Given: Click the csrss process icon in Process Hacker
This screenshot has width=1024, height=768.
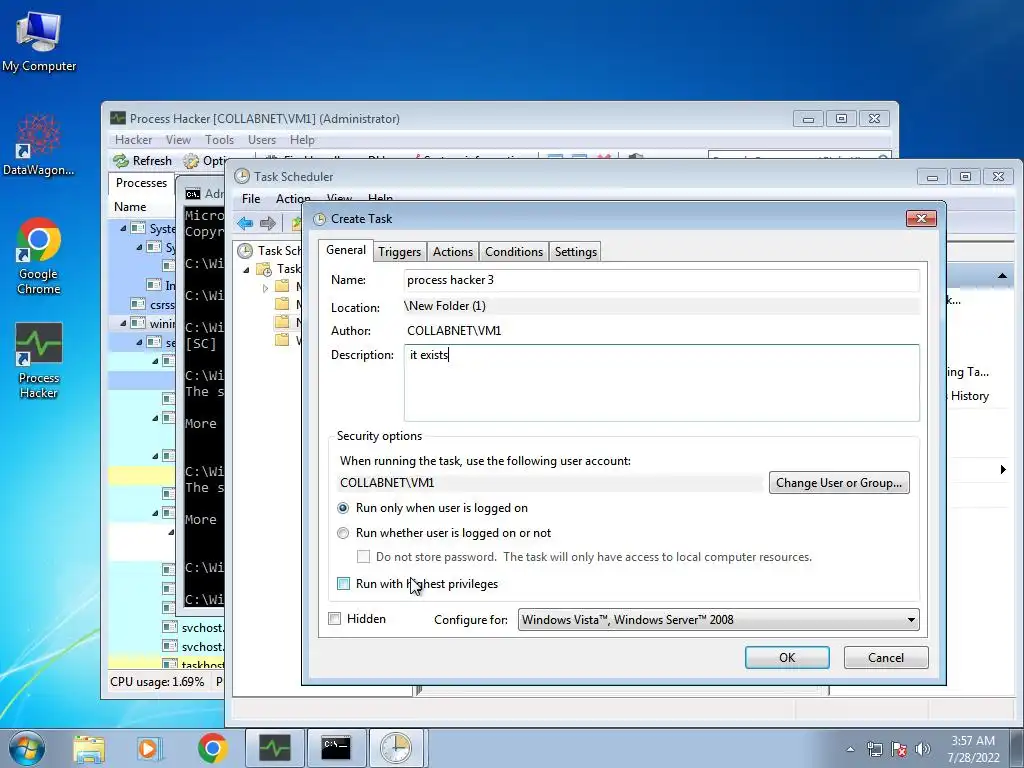Looking at the screenshot, I should pos(138,304).
